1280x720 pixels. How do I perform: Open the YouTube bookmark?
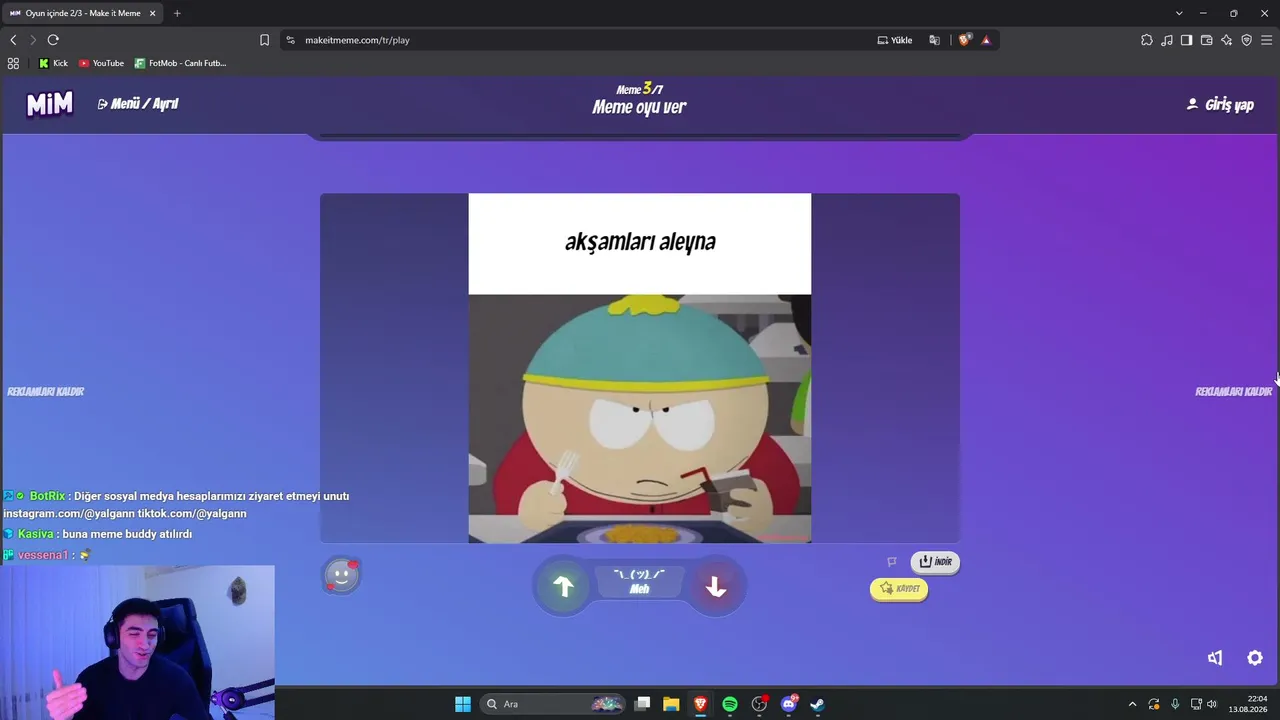pyautogui.click(x=101, y=63)
